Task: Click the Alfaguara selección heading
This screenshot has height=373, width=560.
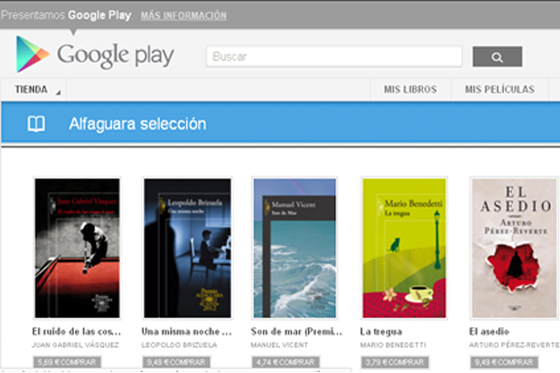Action: click(138, 124)
